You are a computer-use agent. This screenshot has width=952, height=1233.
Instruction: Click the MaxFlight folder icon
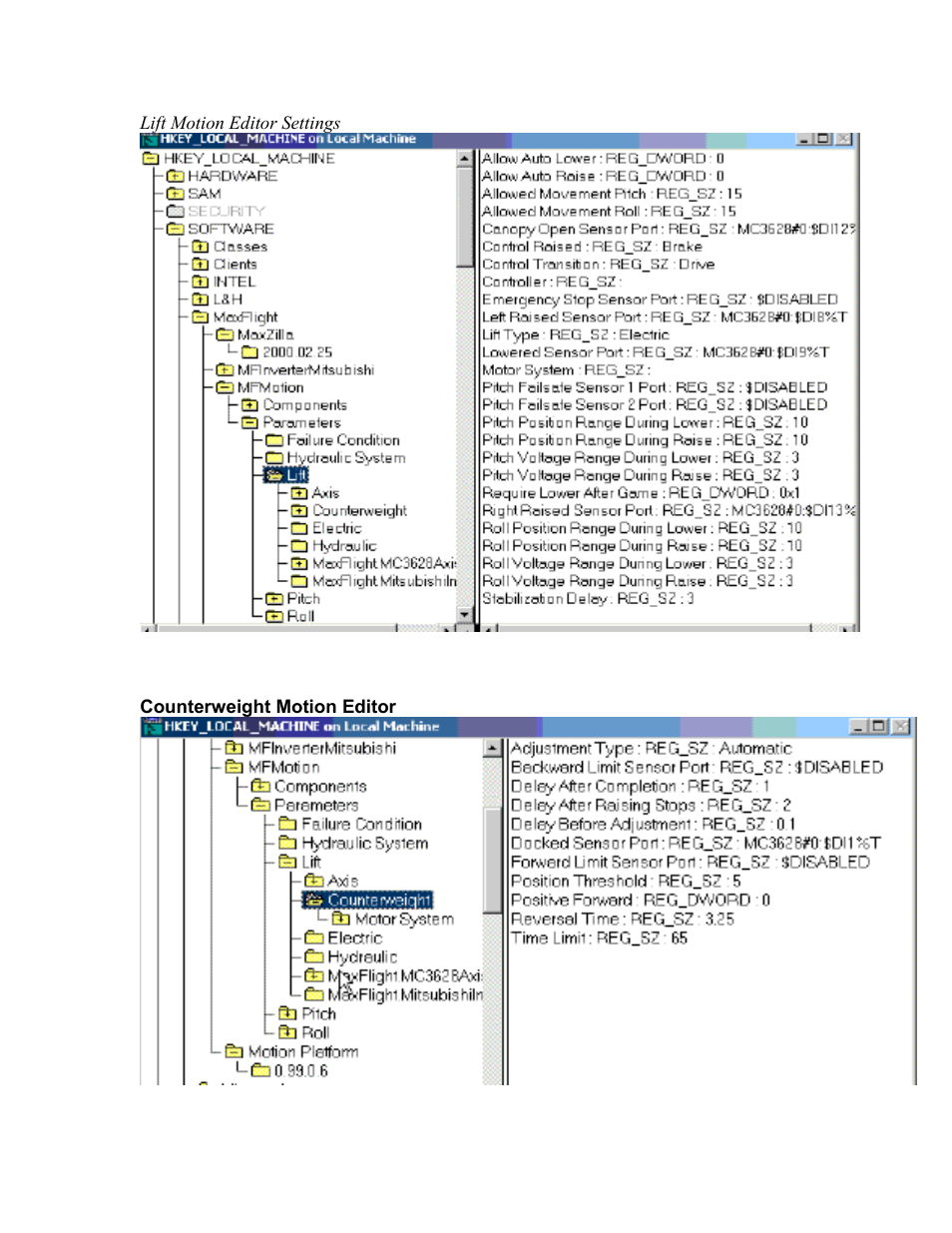click(200, 317)
